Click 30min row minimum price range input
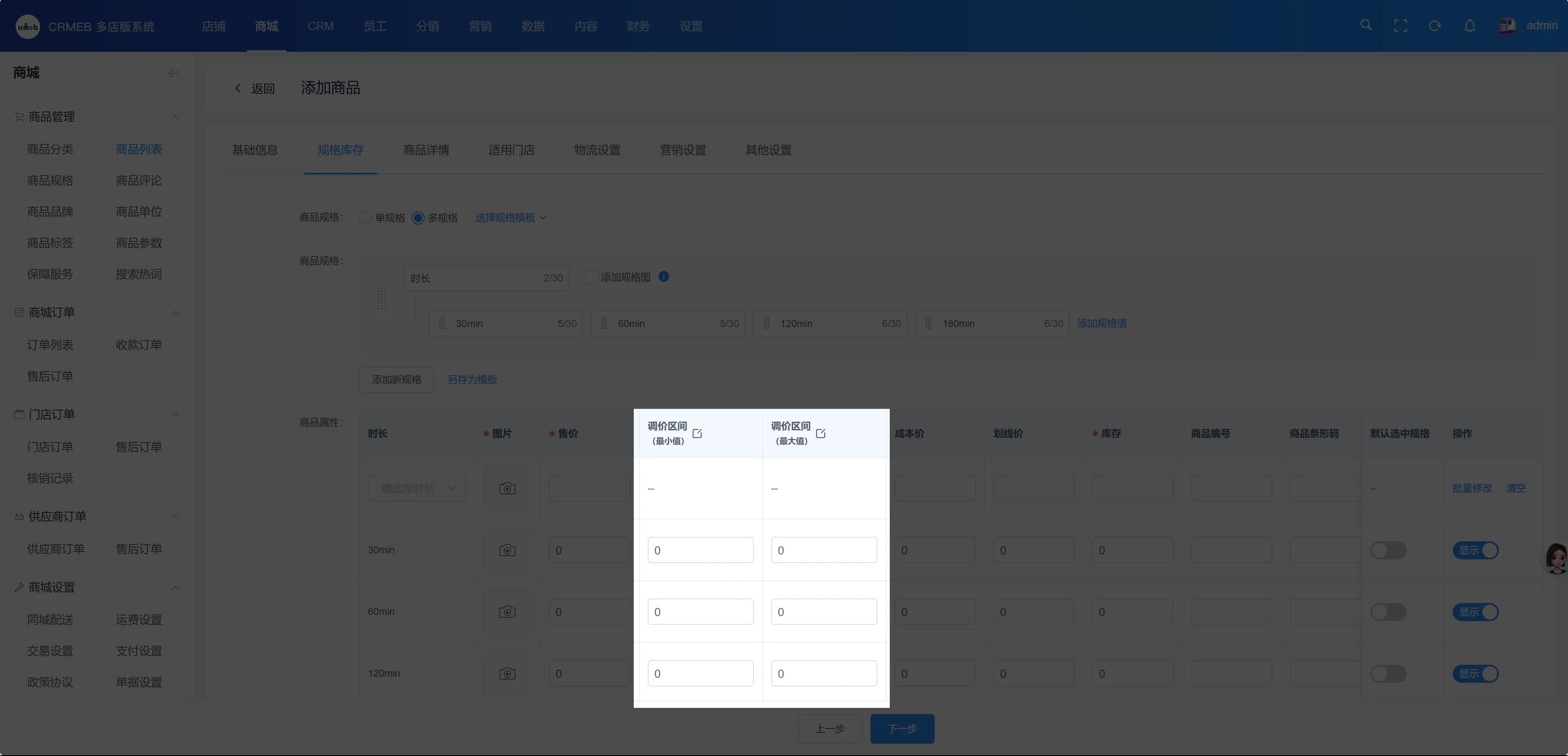Viewport: 1568px width, 756px height. 700,550
